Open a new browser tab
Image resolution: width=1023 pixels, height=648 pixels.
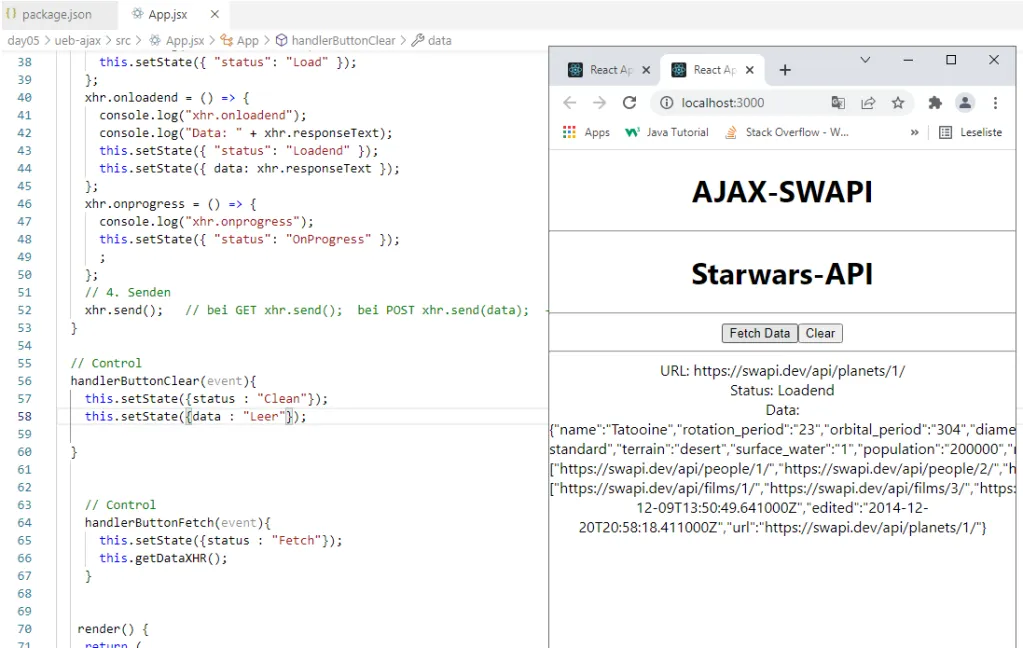point(785,70)
